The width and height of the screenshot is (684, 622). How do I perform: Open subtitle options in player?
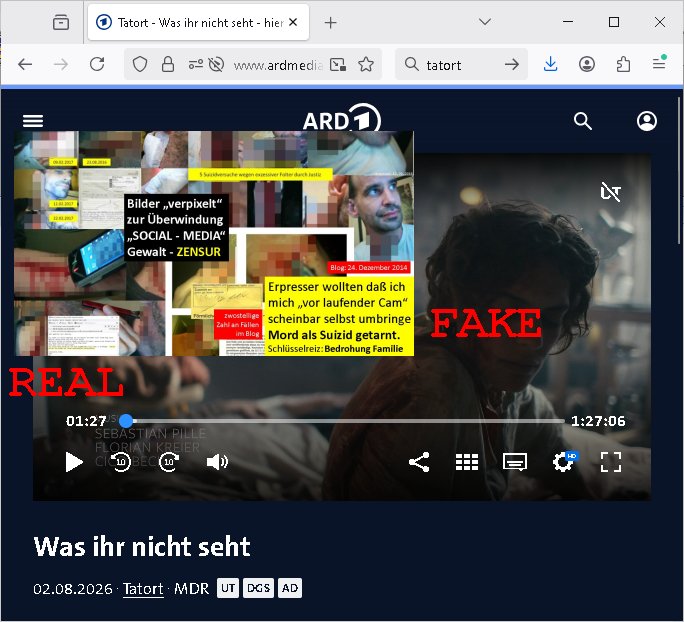[x=515, y=462]
